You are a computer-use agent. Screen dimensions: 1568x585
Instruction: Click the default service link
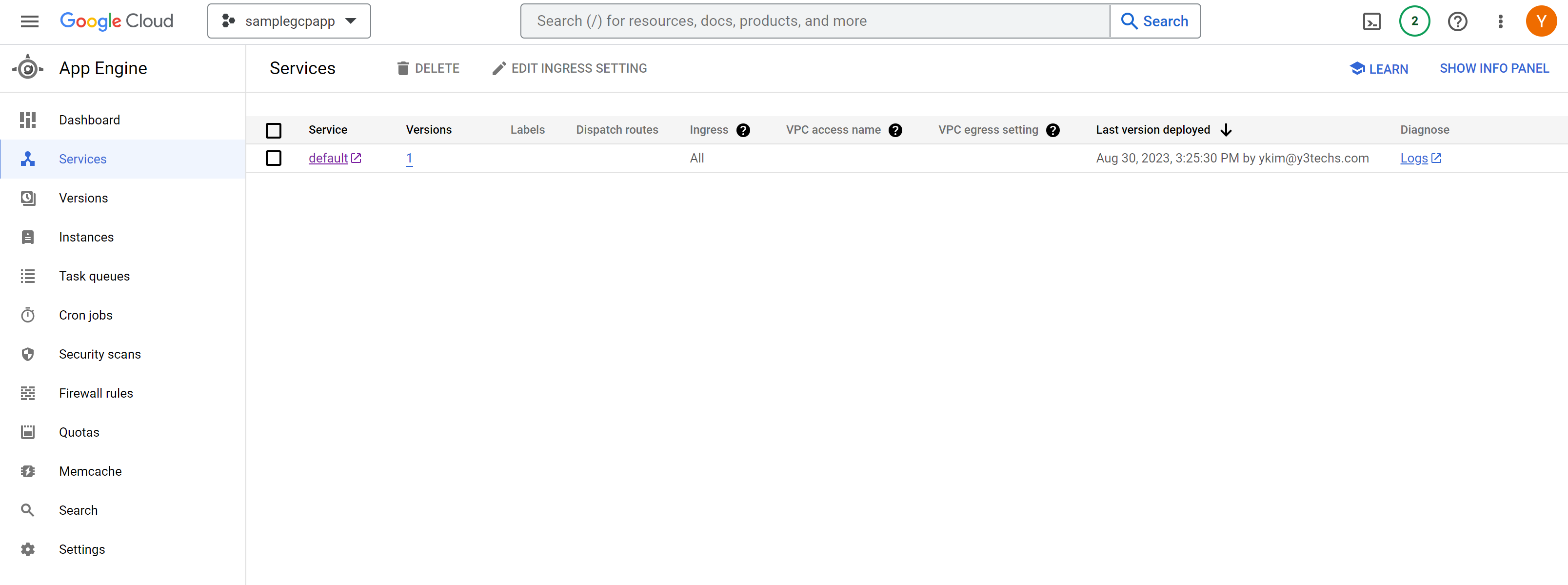pos(328,158)
